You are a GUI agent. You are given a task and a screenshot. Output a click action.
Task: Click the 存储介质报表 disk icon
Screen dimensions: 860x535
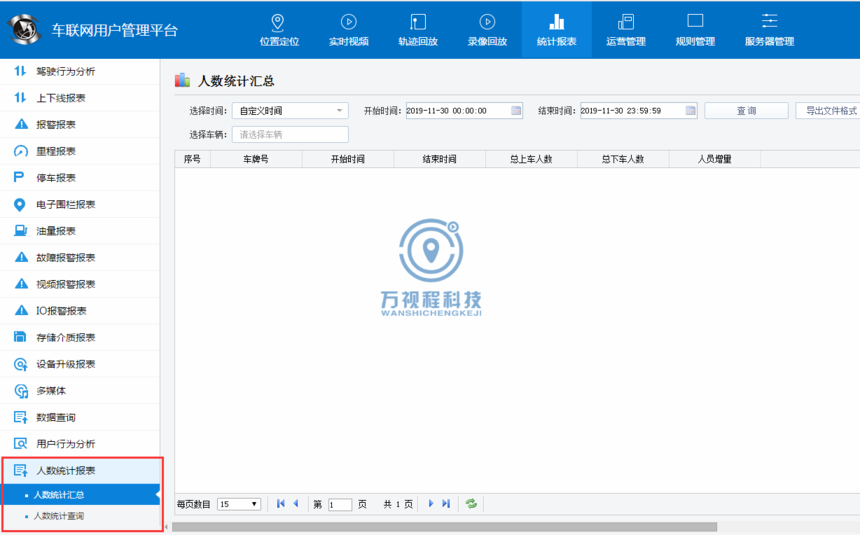pos(20,337)
